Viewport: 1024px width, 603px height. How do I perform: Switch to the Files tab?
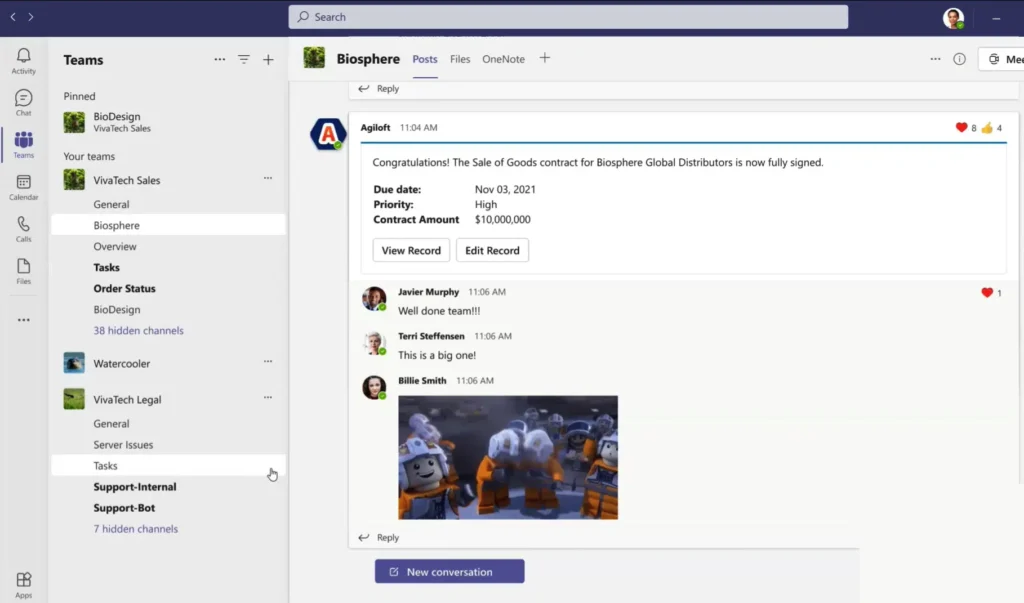(460, 59)
